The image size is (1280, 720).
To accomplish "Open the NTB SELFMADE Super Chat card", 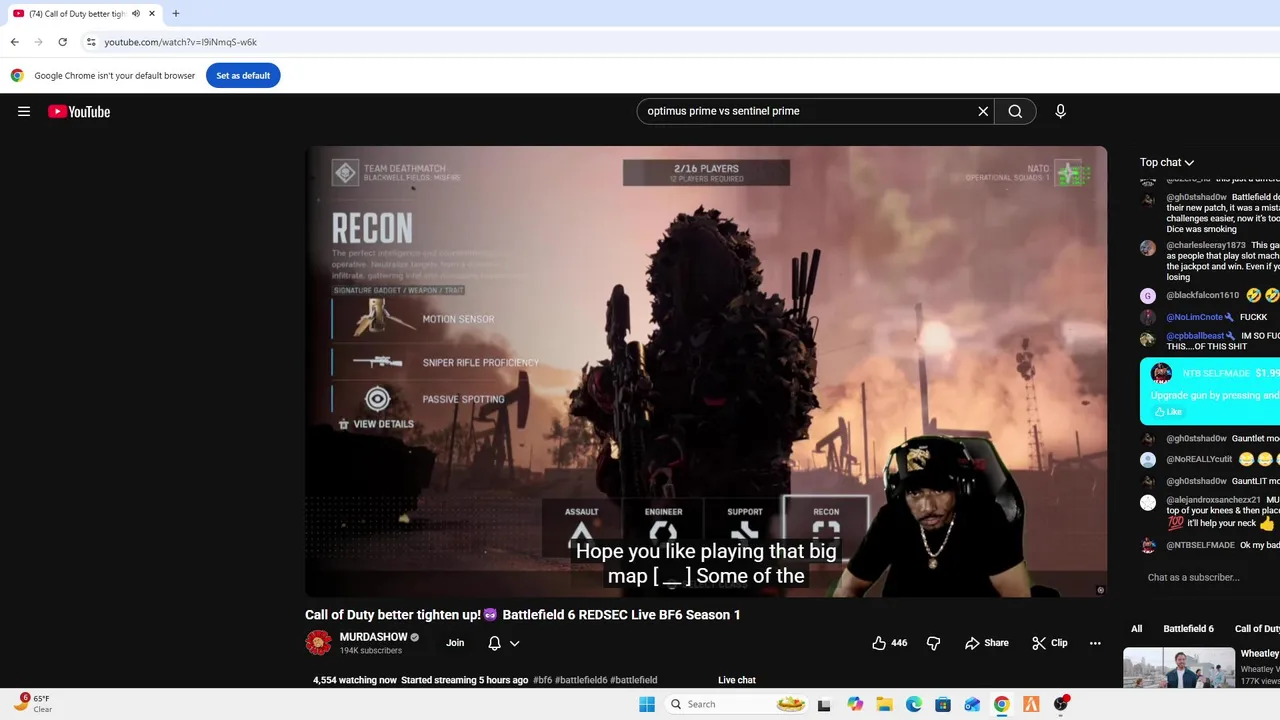I will click(1210, 391).
